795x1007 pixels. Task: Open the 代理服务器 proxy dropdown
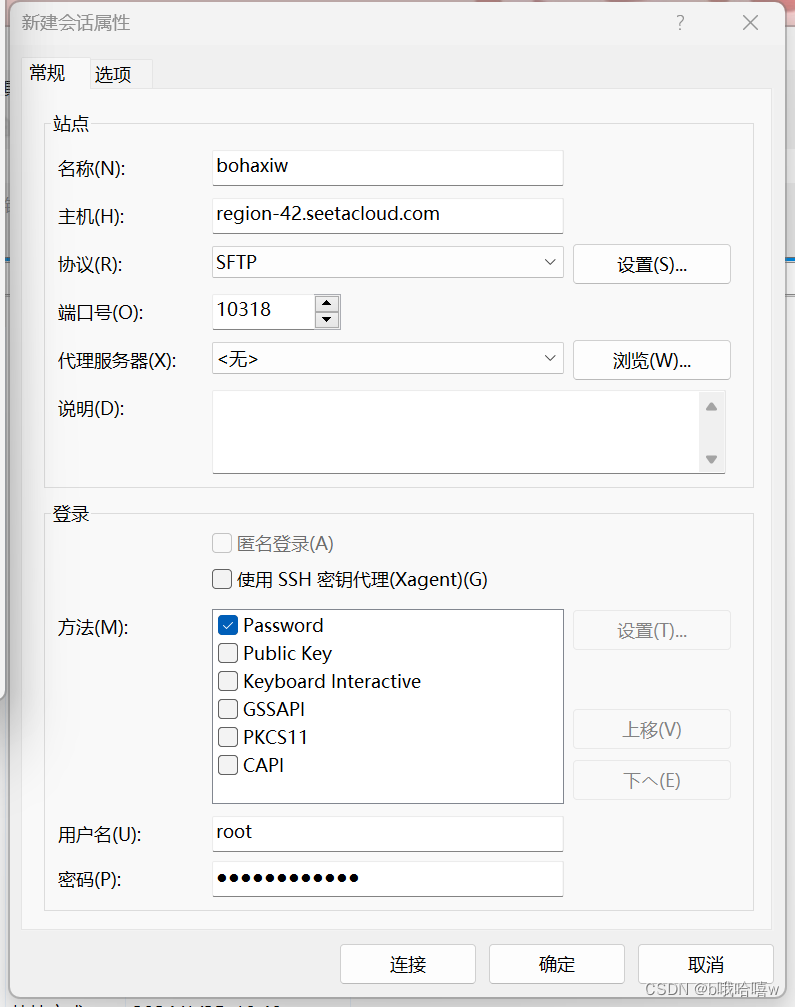[548, 360]
